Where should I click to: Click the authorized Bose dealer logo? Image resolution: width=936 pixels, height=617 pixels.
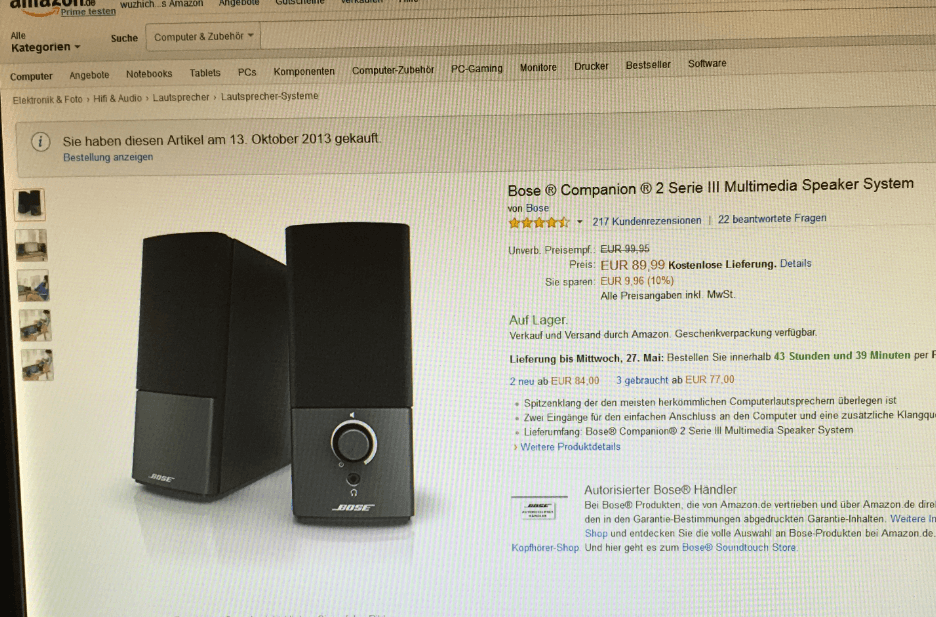pyautogui.click(x=539, y=510)
